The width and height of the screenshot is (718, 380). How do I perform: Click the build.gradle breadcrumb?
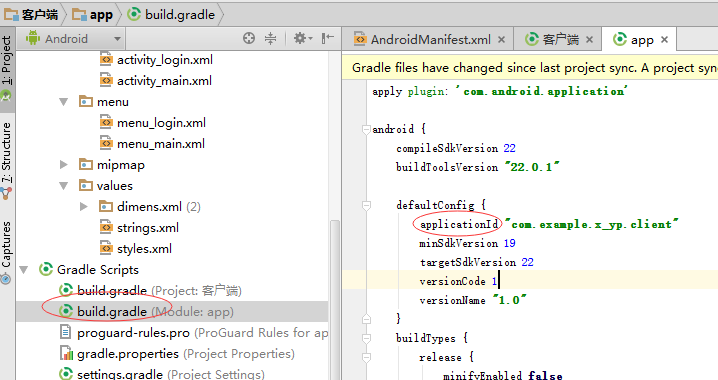tap(171, 15)
